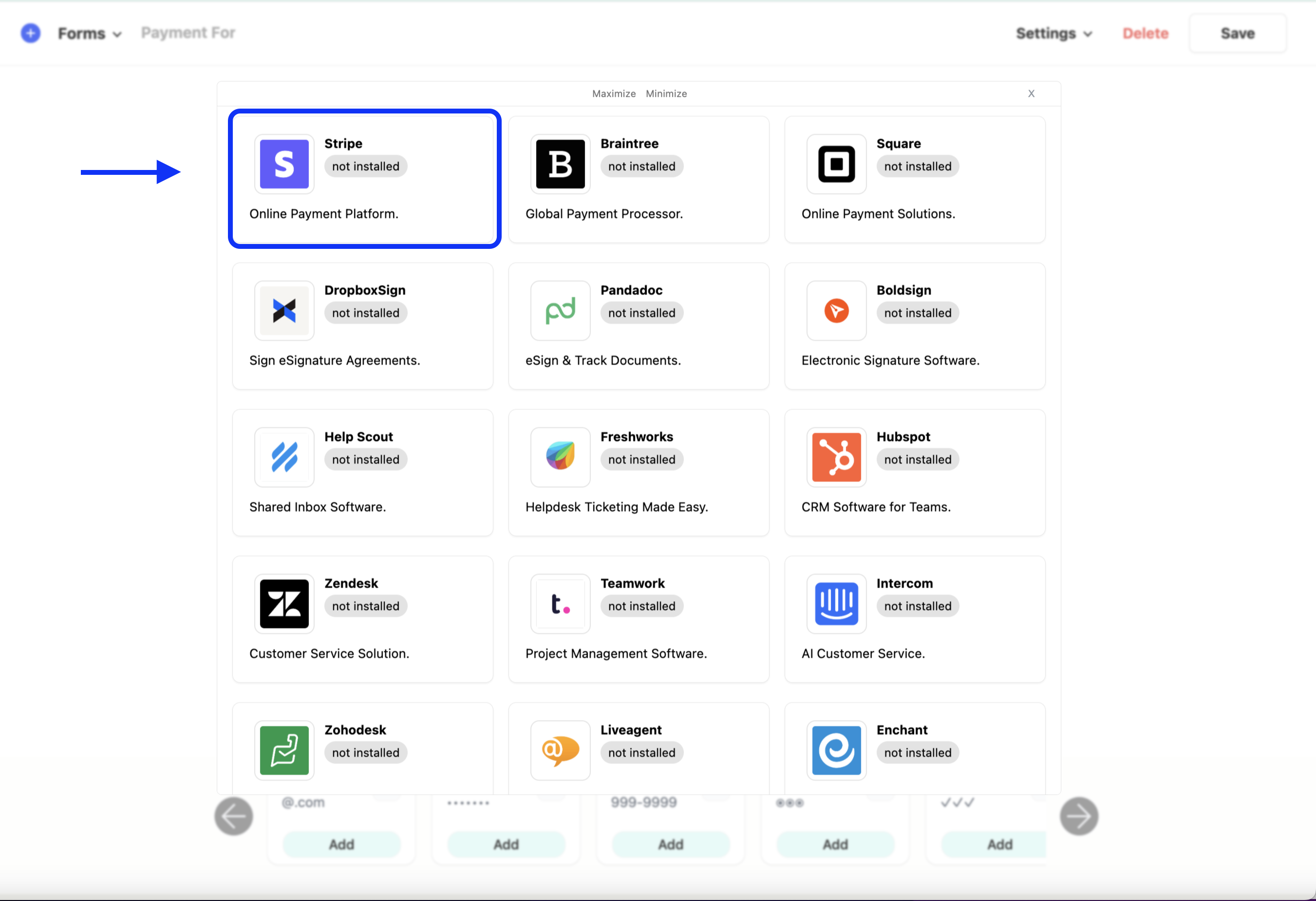Screen dimensions: 1316x901
Task: Click 'CRM Software for Teams.' text
Action: click(x=876, y=507)
